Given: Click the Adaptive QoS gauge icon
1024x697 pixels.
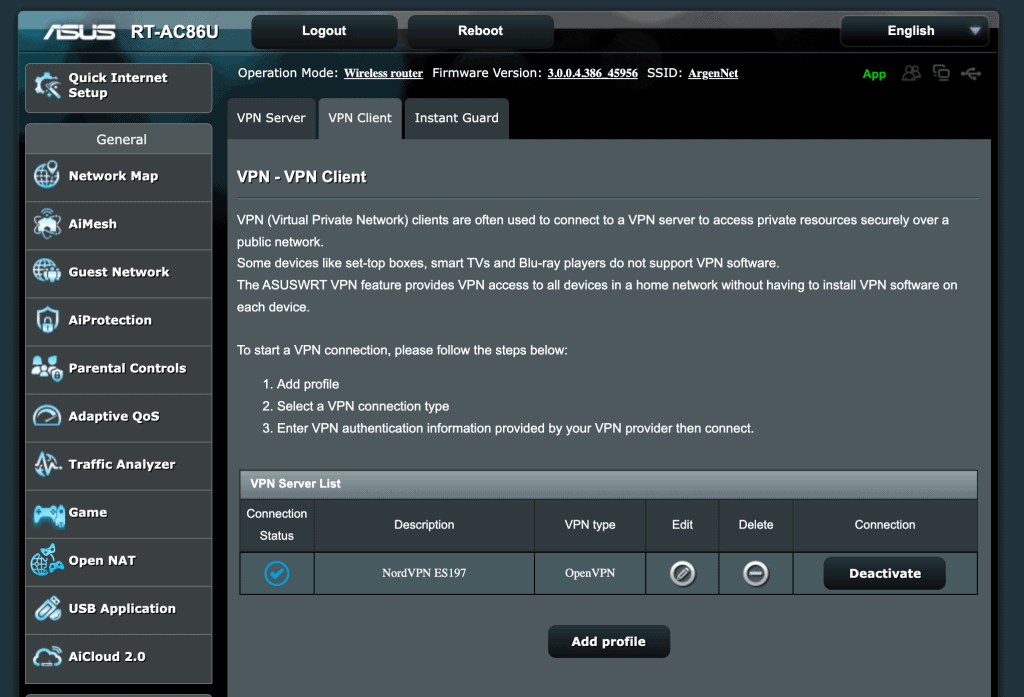Looking at the screenshot, I should (47, 415).
